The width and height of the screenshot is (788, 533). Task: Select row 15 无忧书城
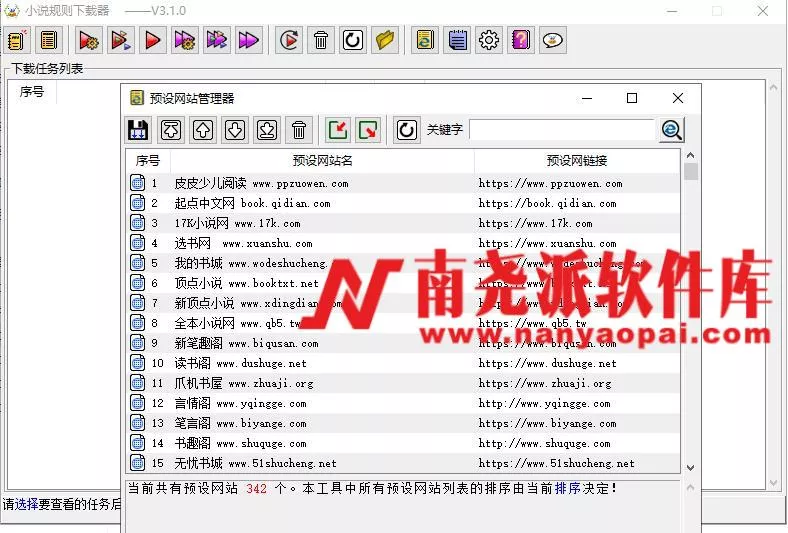(403, 463)
